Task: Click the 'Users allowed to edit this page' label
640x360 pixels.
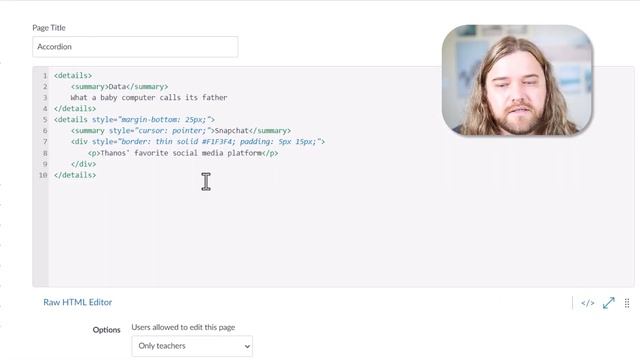Action: coord(183,327)
